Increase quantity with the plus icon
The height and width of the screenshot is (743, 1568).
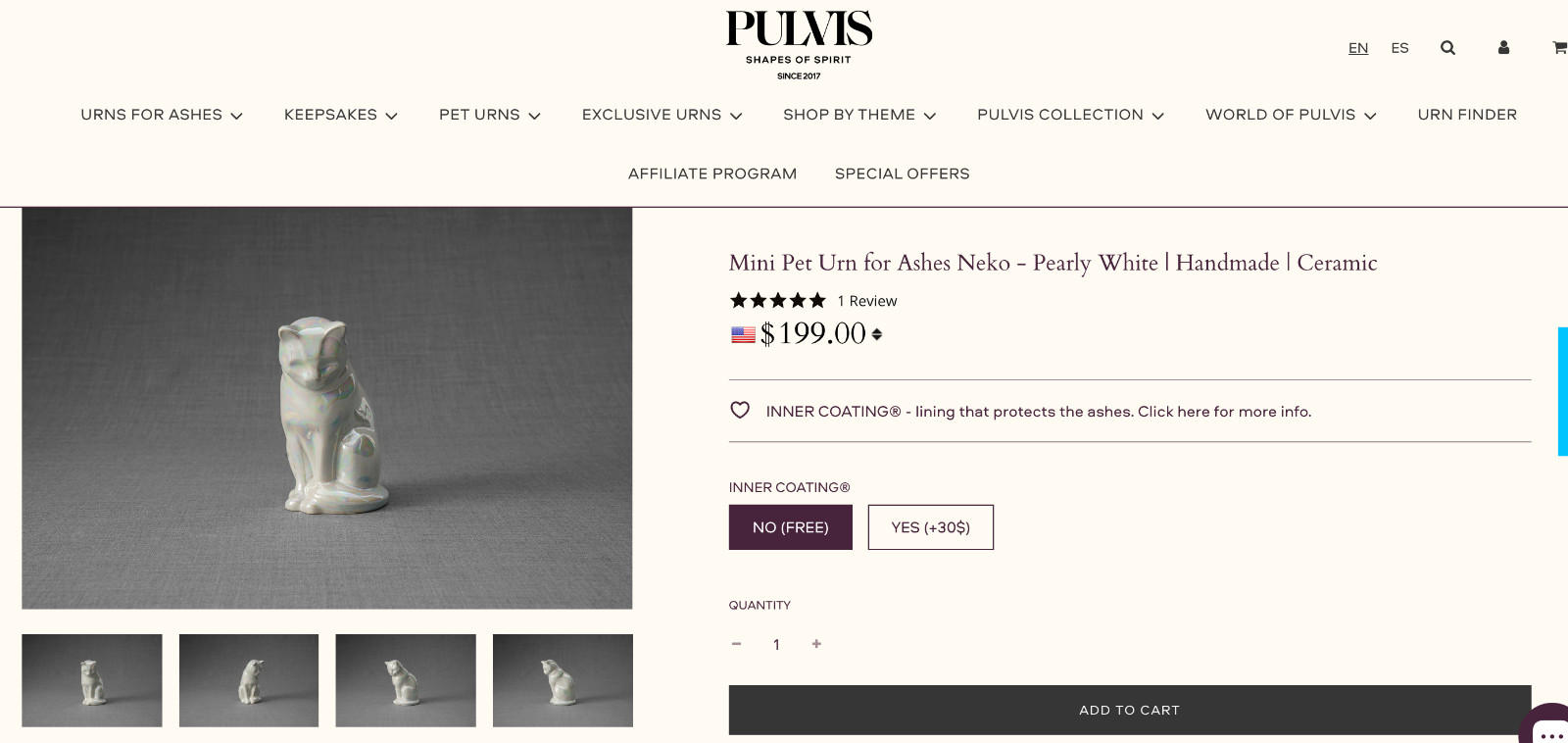point(816,644)
